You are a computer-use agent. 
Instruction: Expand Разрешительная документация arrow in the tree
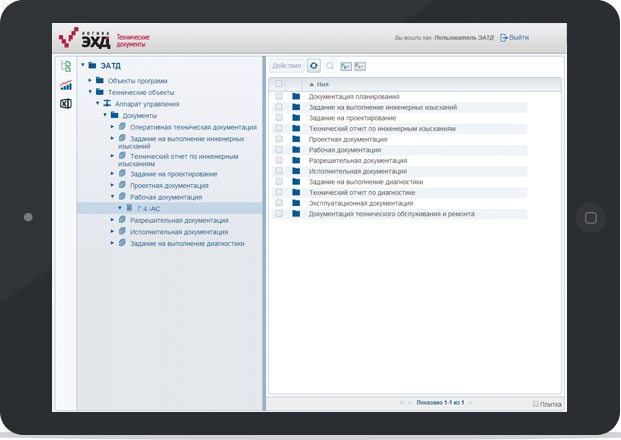pos(113,220)
